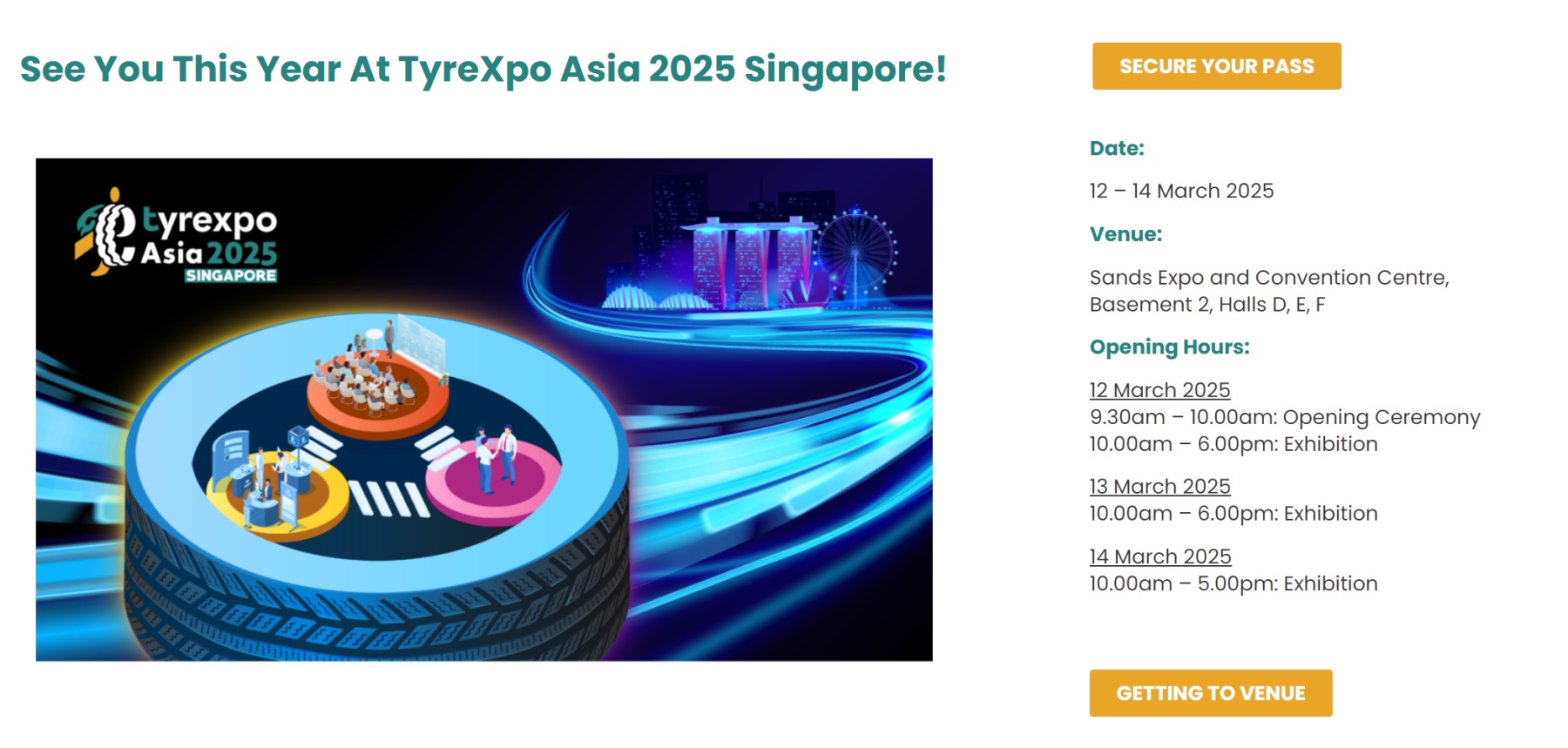Click the page heading about TyreXpo Asia
Viewport: 1568px width, 748px height.
click(483, 69)
